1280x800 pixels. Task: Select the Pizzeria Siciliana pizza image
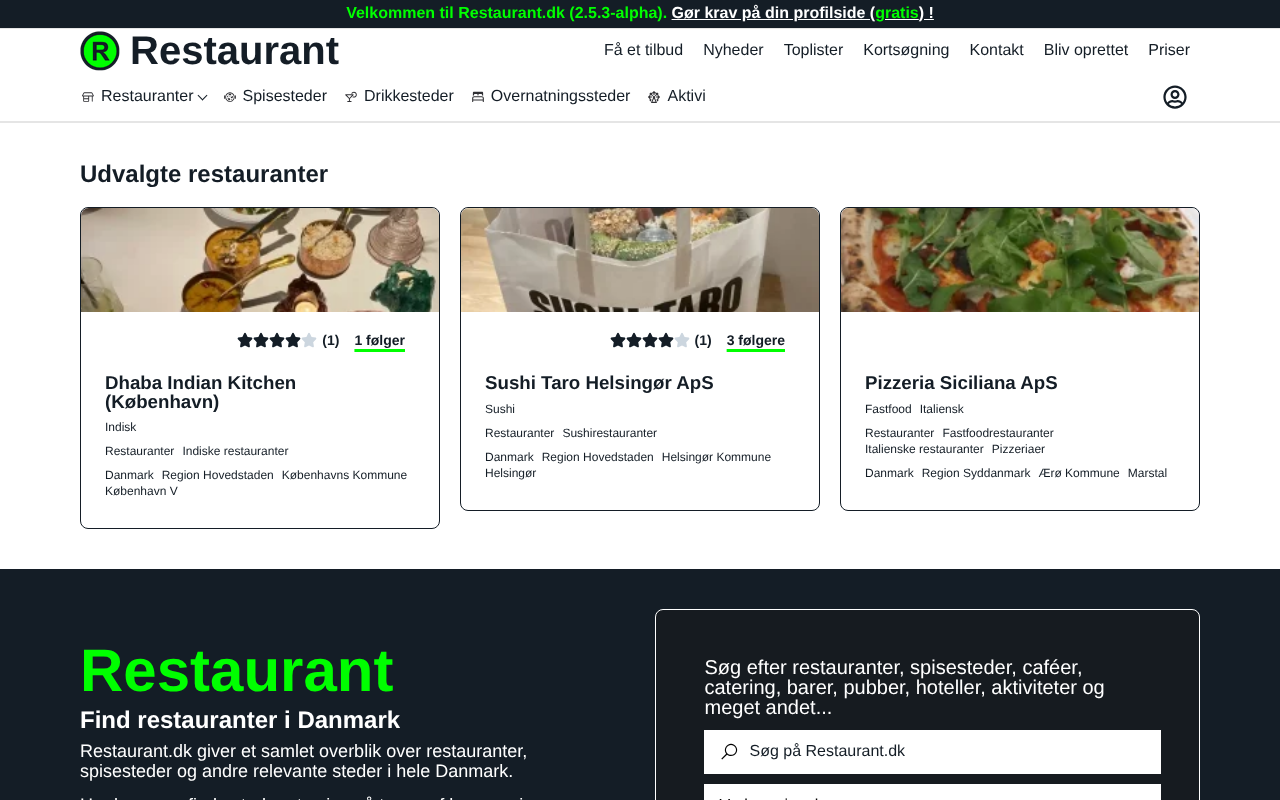[1020, 260]
